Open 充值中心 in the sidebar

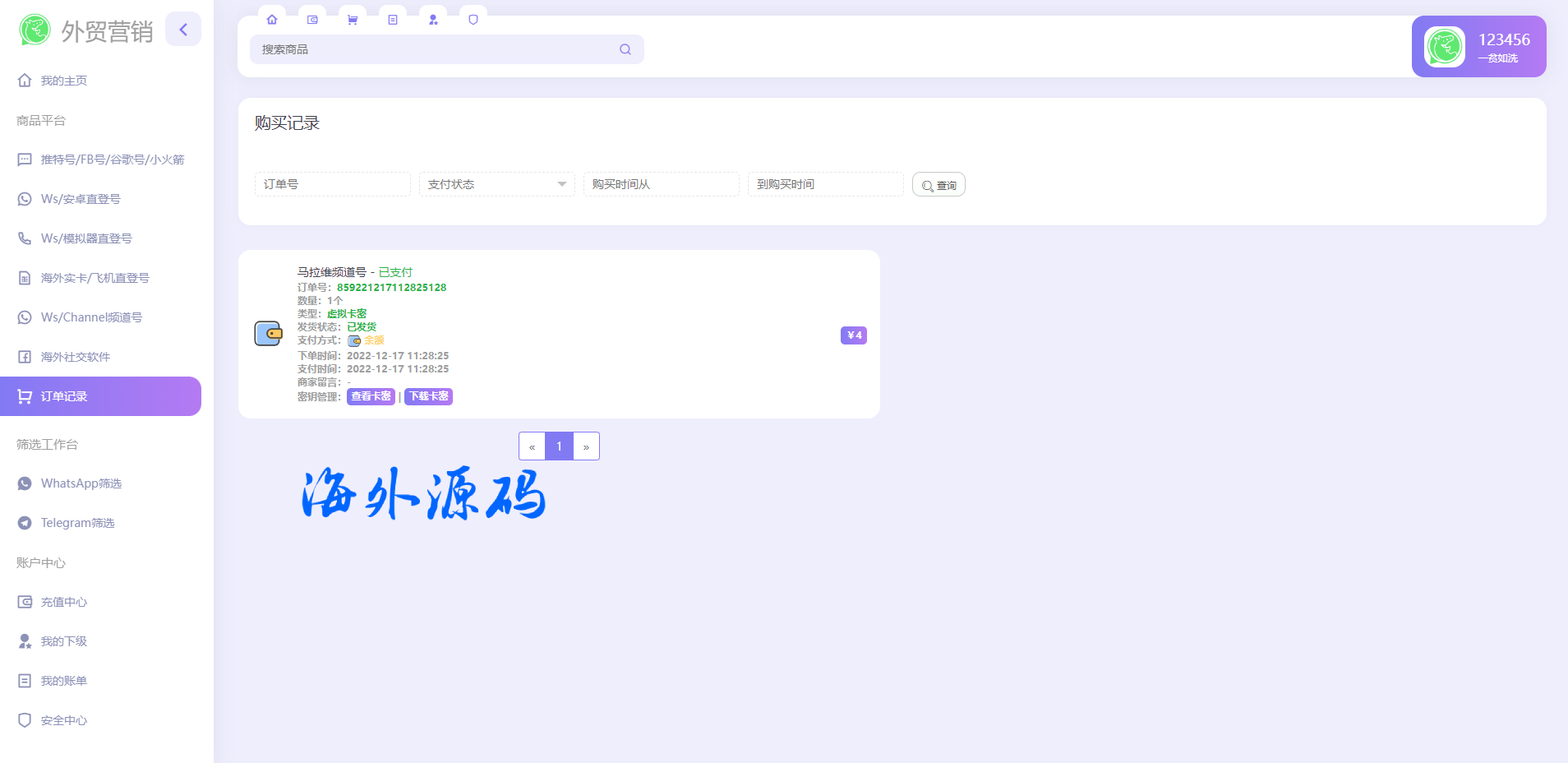point(64,602)
